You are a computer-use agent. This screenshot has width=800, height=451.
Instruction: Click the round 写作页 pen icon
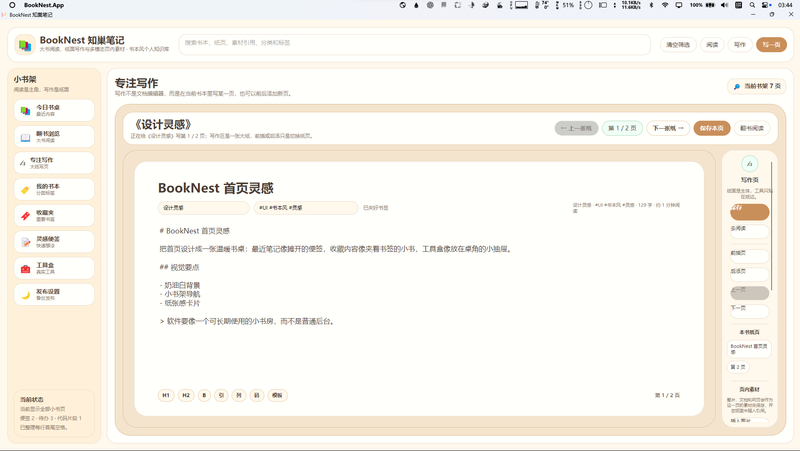pos(749,164)
